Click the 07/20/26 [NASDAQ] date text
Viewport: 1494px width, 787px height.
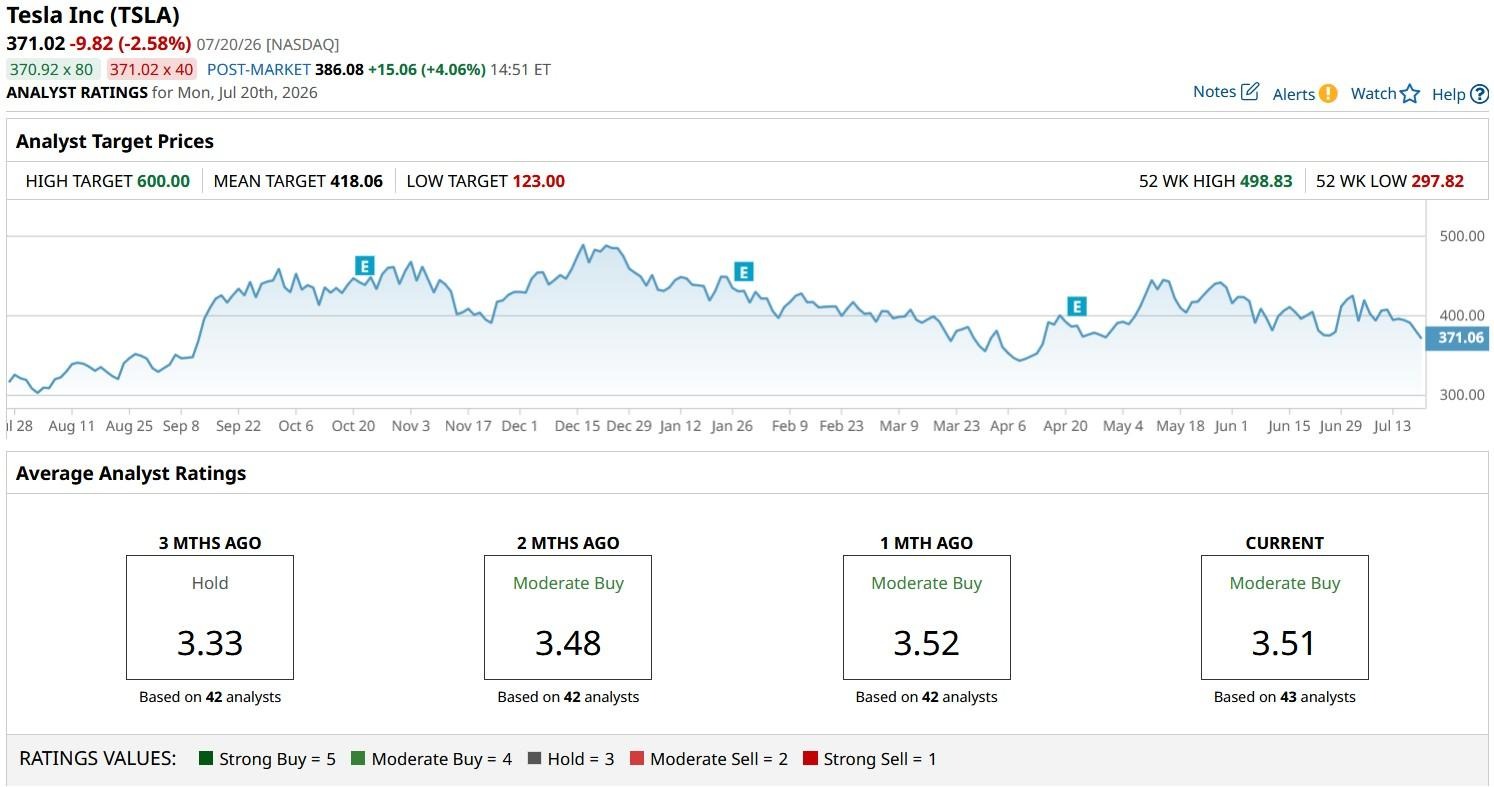click(268, 45)
